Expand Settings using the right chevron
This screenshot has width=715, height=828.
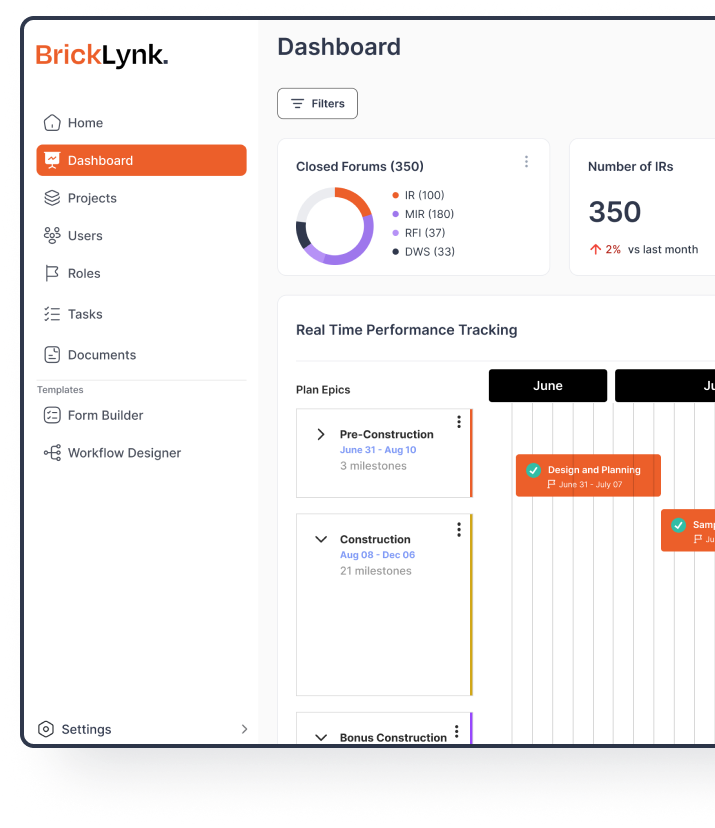[244, 730]
